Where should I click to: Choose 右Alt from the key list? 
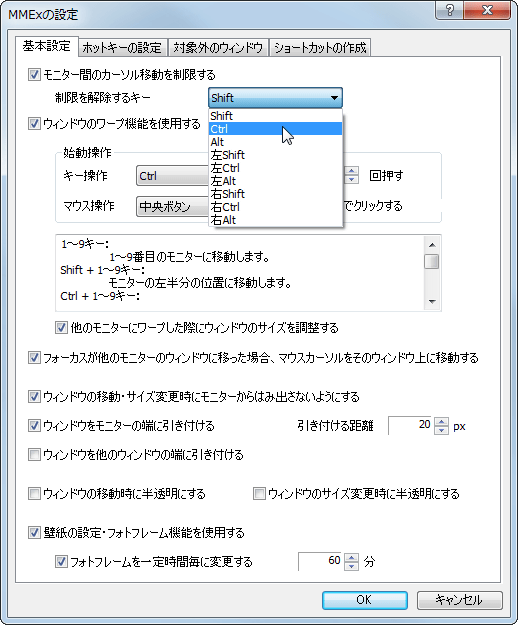275,220
